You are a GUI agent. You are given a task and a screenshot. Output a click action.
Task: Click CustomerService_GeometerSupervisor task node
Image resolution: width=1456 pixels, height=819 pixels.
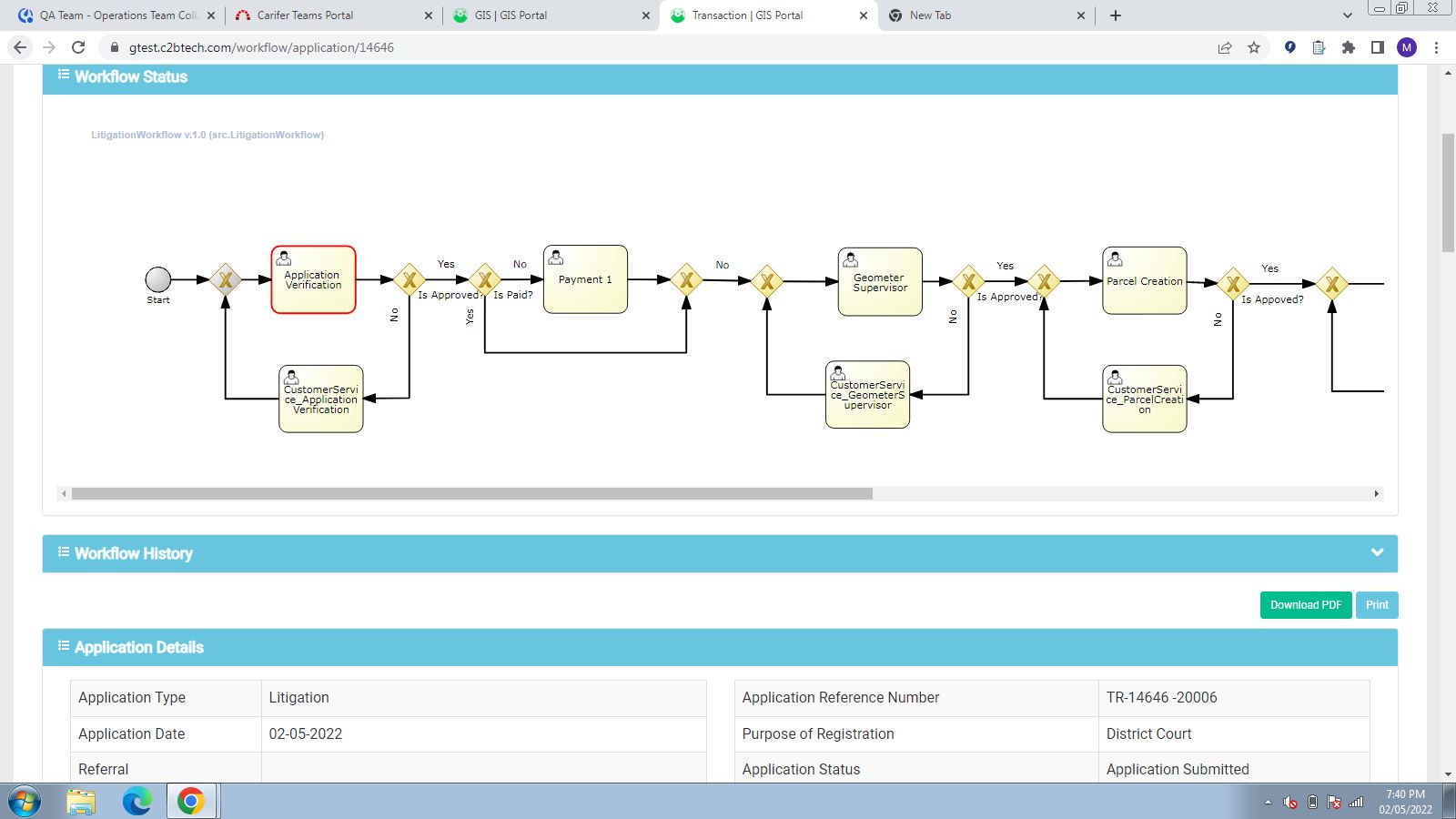[868, 394]
